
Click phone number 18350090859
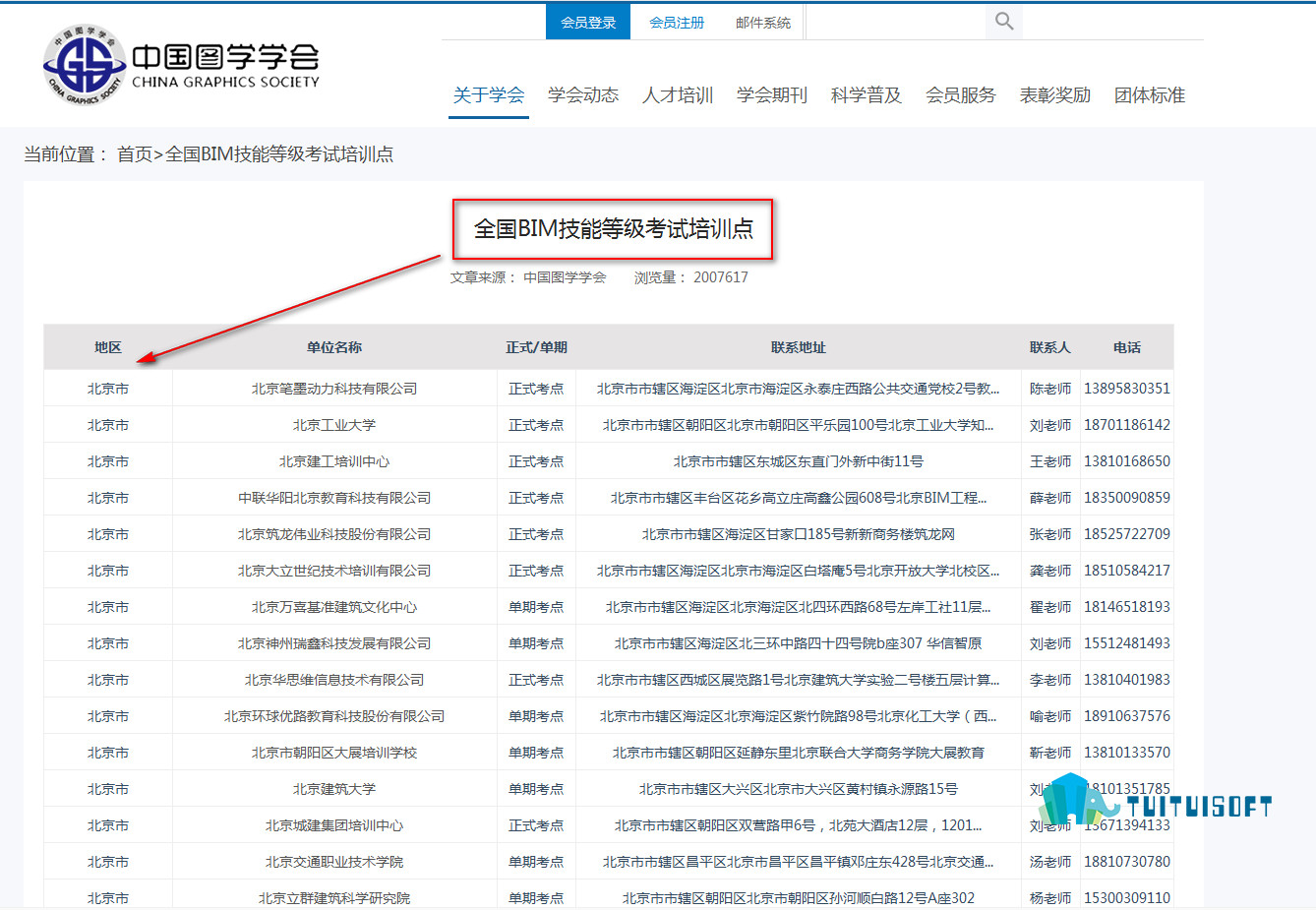1127,498
